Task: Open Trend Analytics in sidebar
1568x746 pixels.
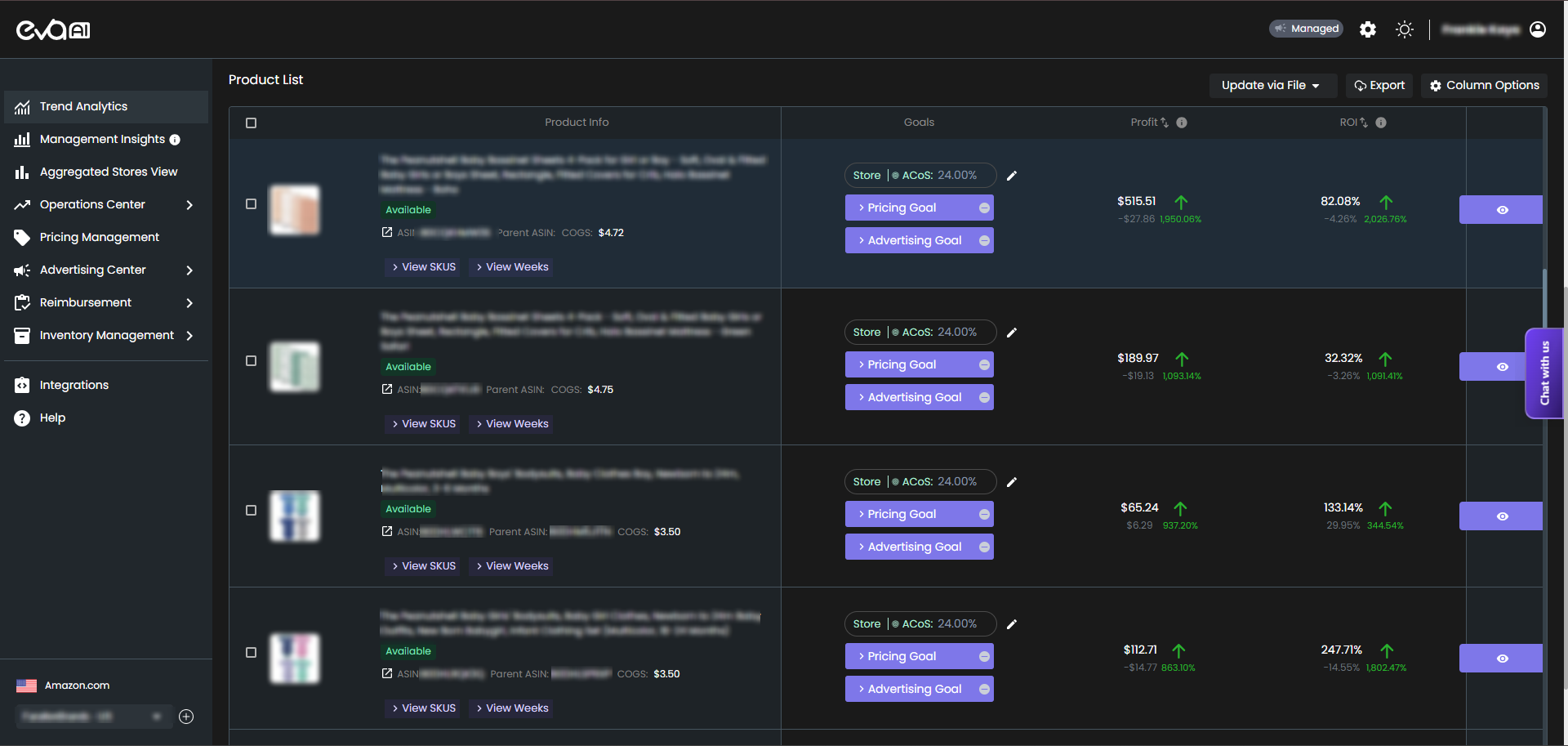Action: point(83,106)
